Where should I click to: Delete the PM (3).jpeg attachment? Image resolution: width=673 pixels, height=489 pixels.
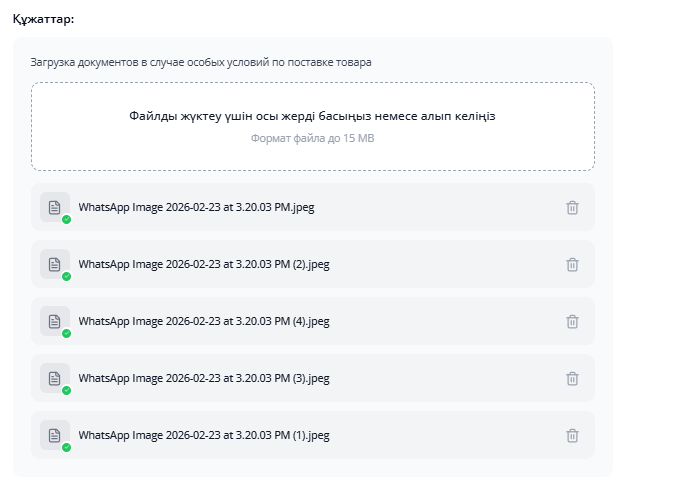572,379
